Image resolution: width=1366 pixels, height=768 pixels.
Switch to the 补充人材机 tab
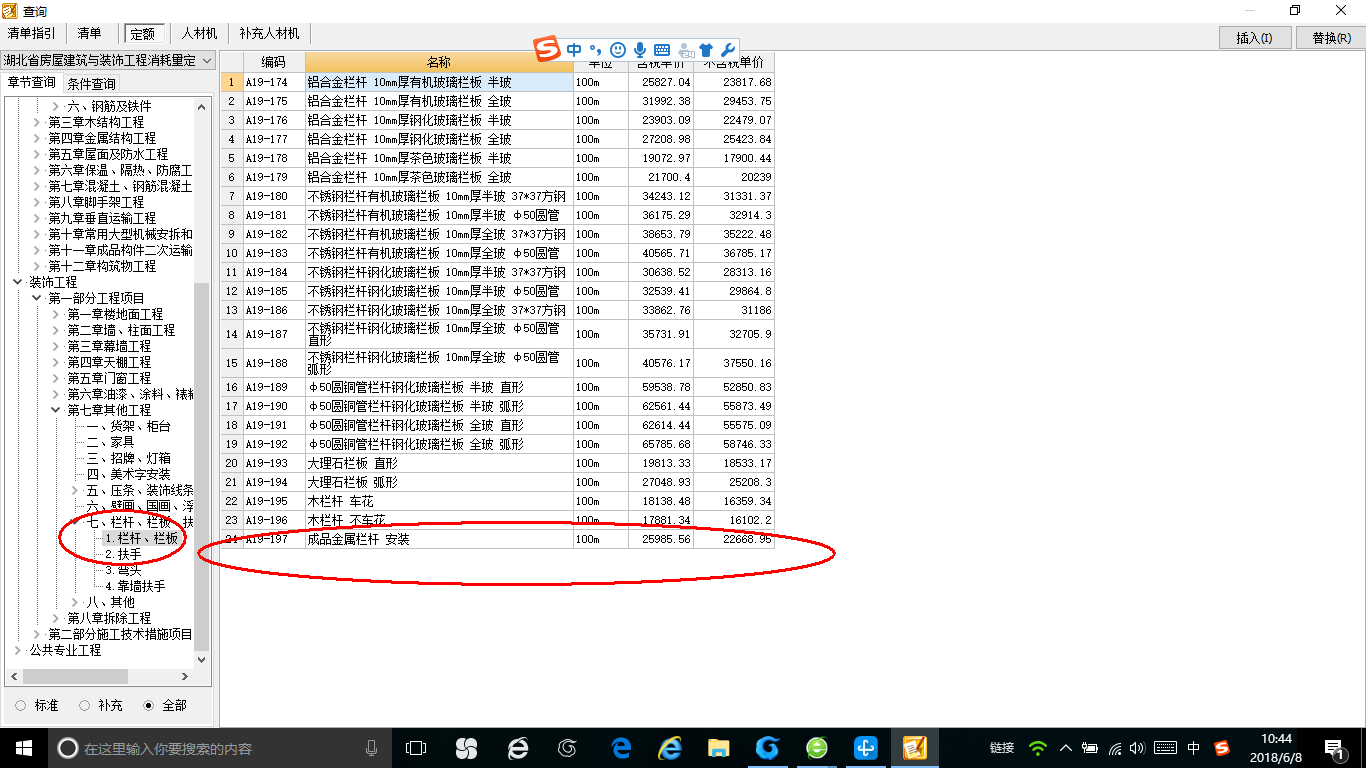(x=268, y=33)
